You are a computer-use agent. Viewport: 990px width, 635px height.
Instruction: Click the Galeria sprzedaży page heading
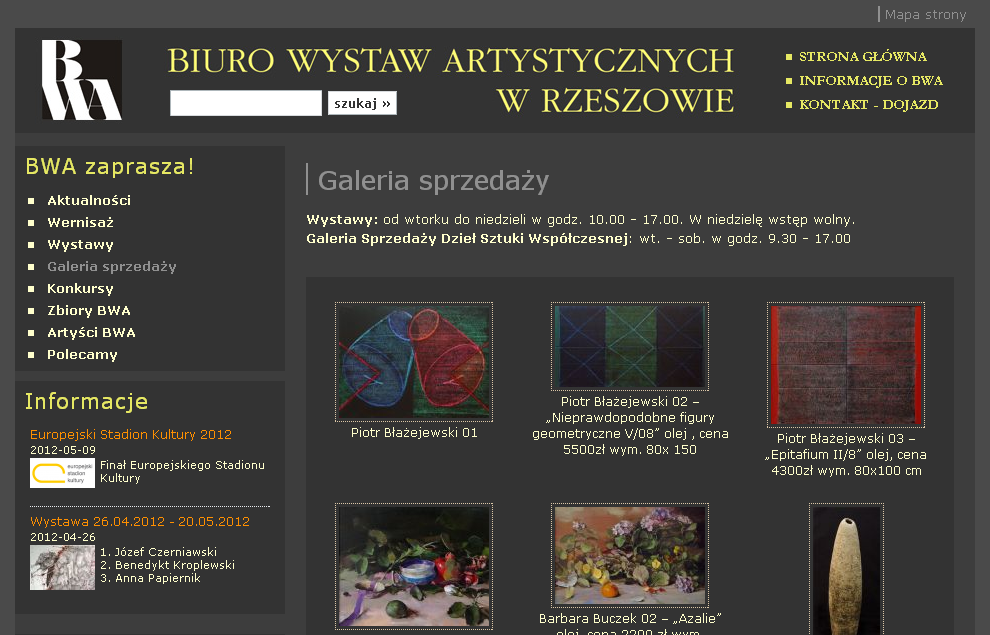(x=433, y=181)
